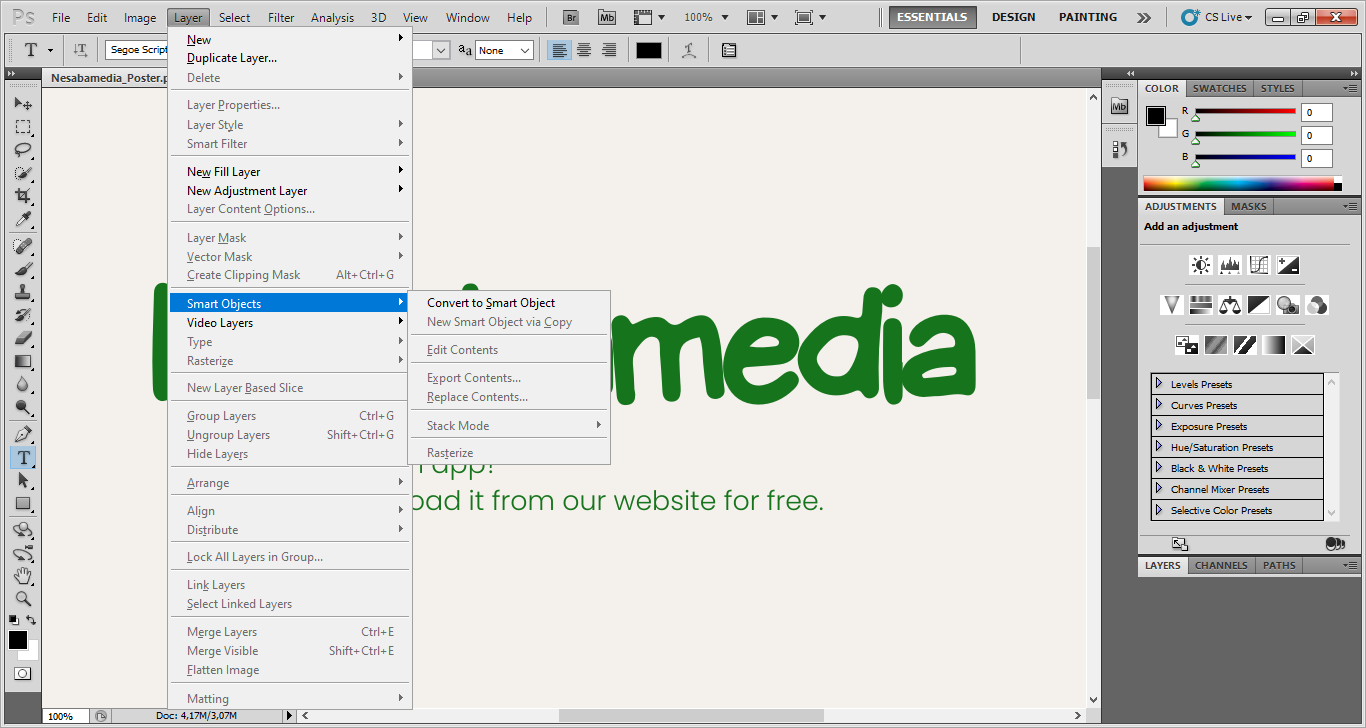The width and height of the screenshot is (1366, 728).
Task: Select the Move tool
Action: [x=22, y=104]
